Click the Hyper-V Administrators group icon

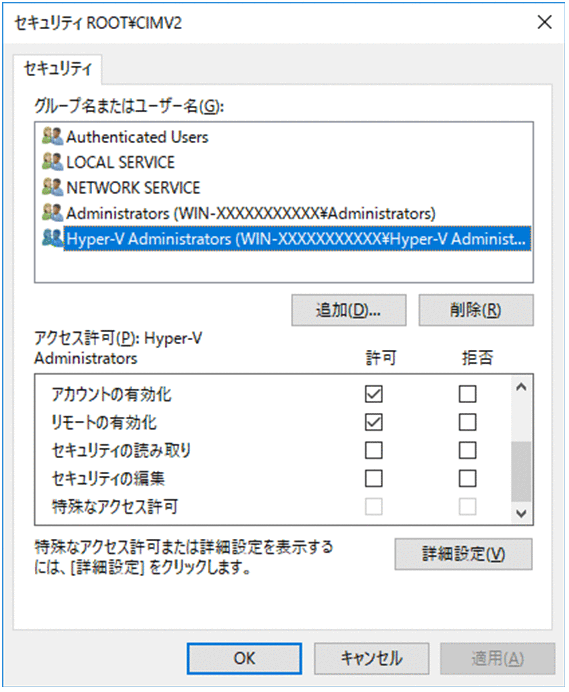[53, 239]
